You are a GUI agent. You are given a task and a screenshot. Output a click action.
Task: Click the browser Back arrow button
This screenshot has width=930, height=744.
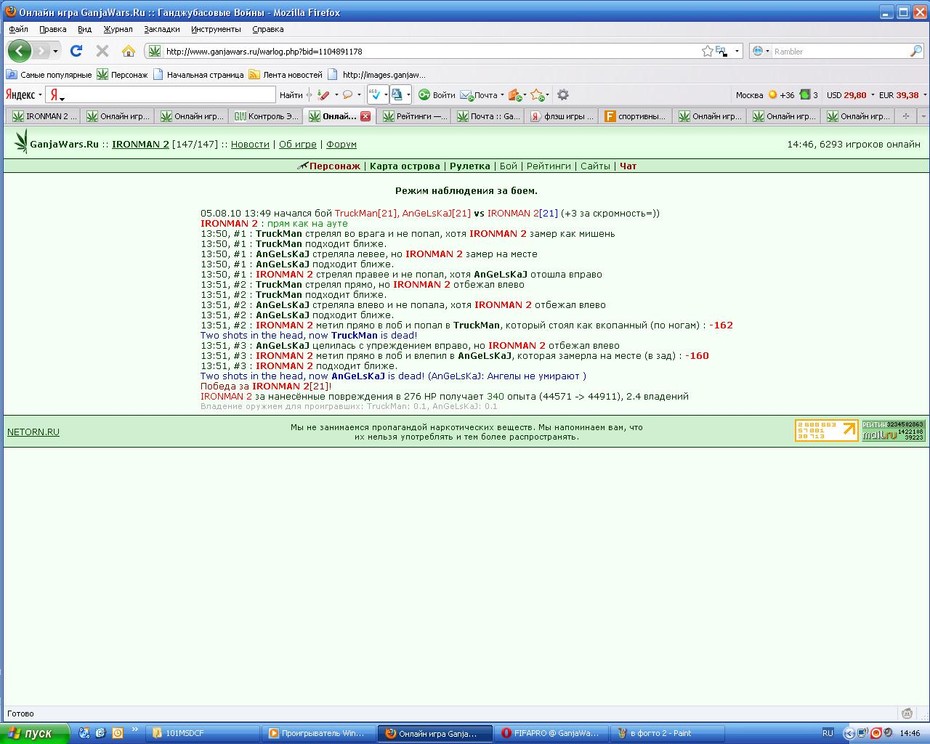coord(19,51)
